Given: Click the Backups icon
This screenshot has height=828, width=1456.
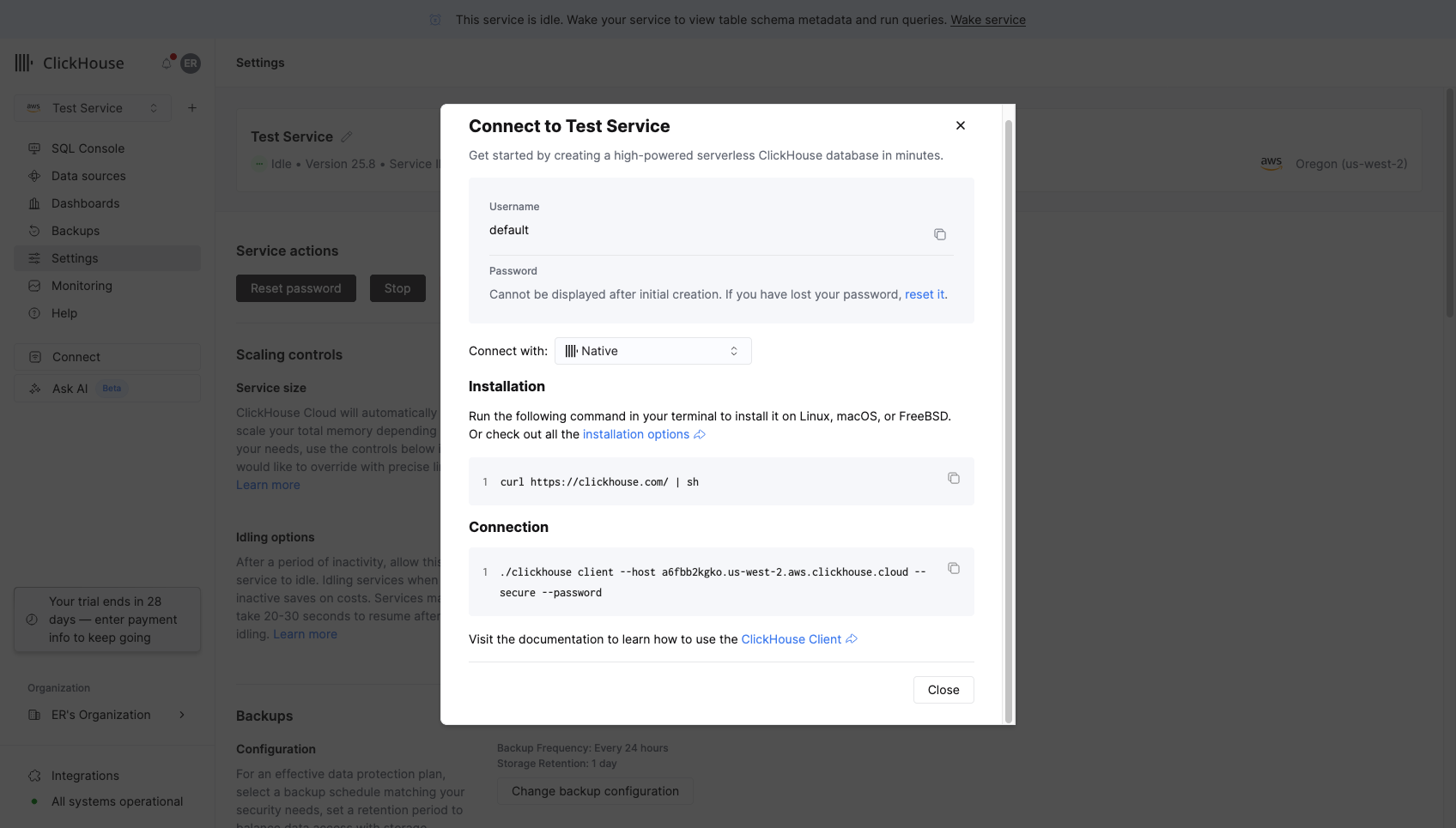Looking at the screenshot, I should (34, 231).
